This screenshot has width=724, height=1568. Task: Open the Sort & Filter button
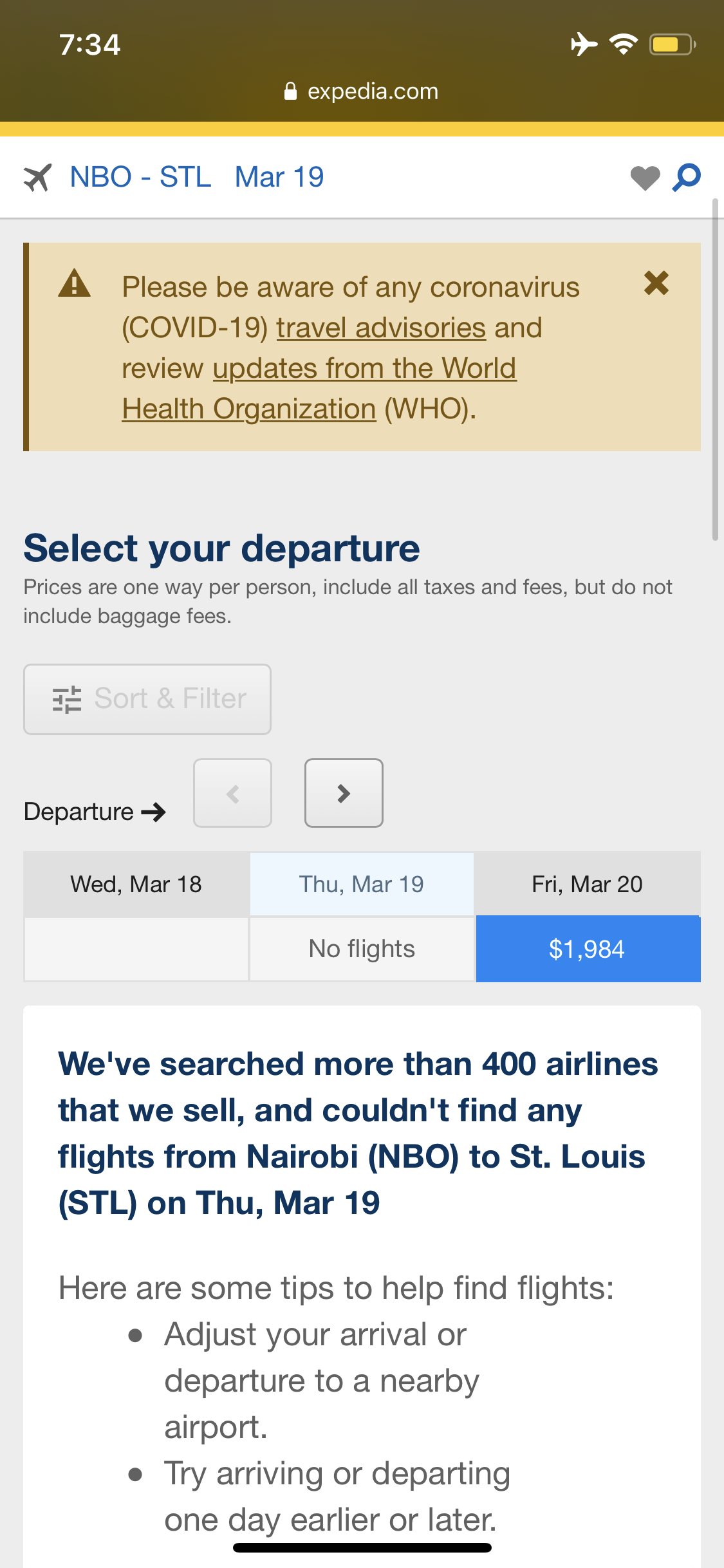point(147,699)
